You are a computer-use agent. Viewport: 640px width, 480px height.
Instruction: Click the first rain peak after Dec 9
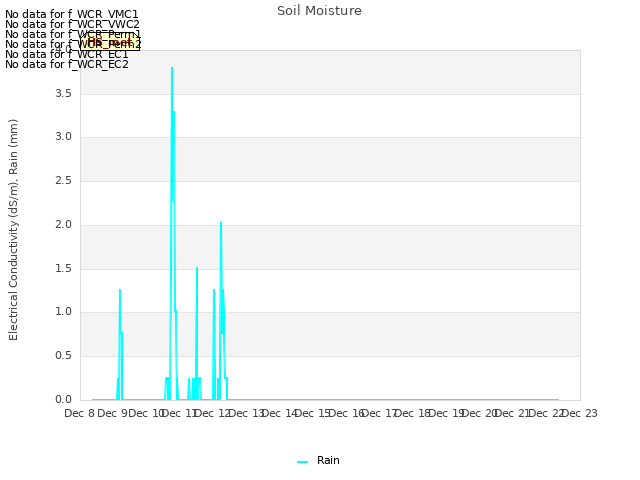pyautogui.click(x=120, y=290)
